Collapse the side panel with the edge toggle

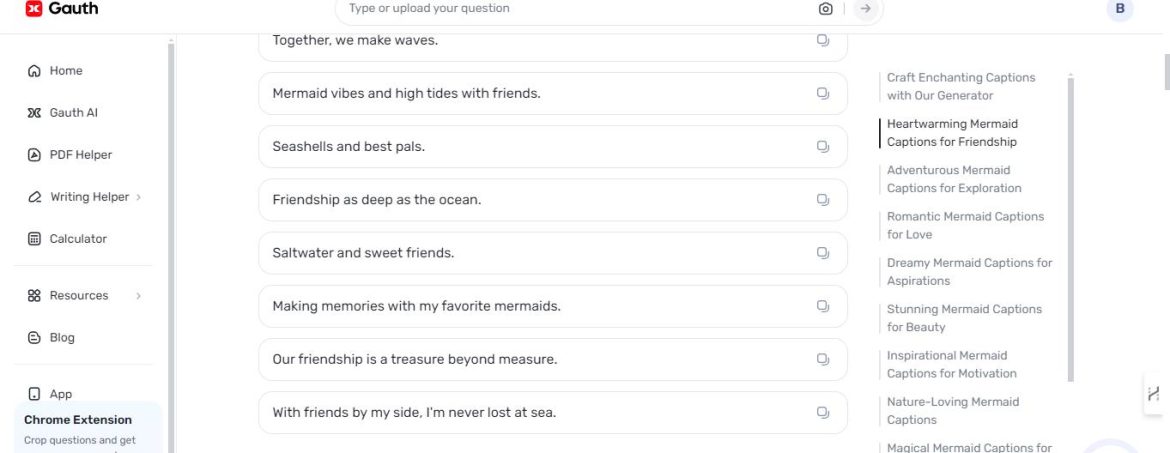click(1154, 393)
